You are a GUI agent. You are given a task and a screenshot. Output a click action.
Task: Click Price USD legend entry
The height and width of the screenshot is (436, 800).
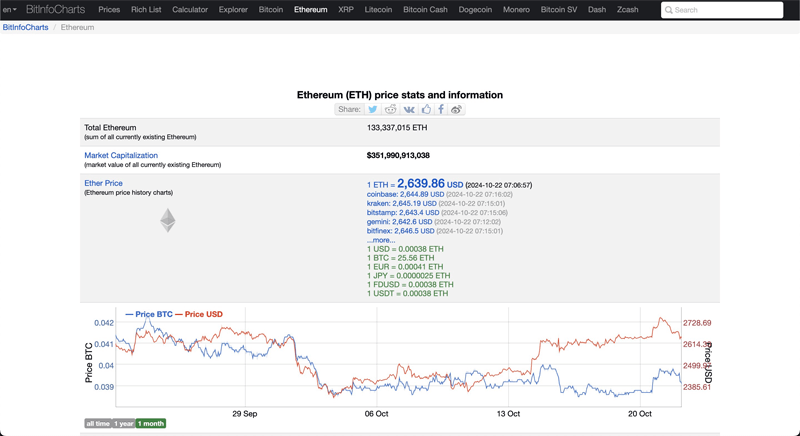[199, 314]
